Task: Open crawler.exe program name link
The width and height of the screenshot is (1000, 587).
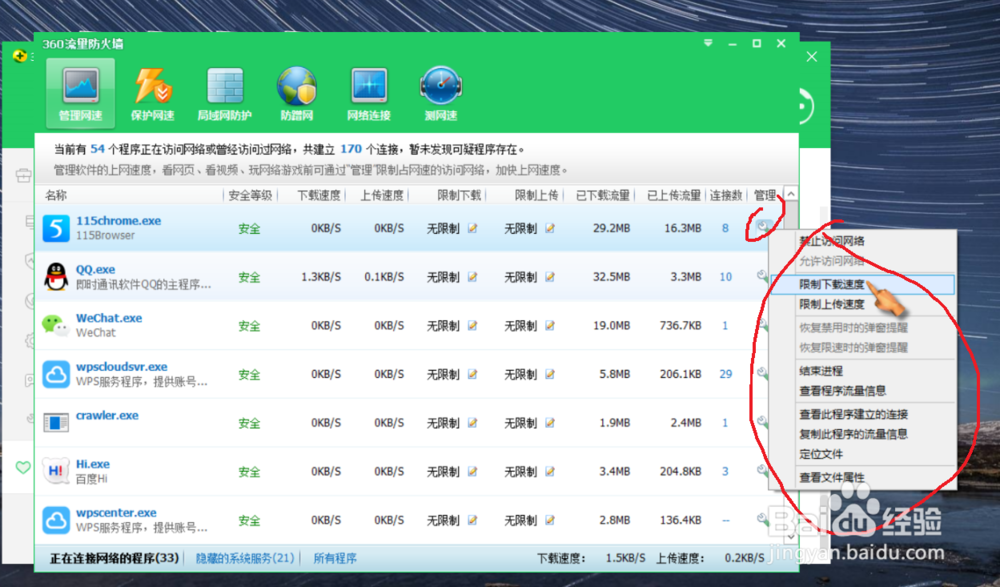Action: pyautogui.click(x=107, y=415)
